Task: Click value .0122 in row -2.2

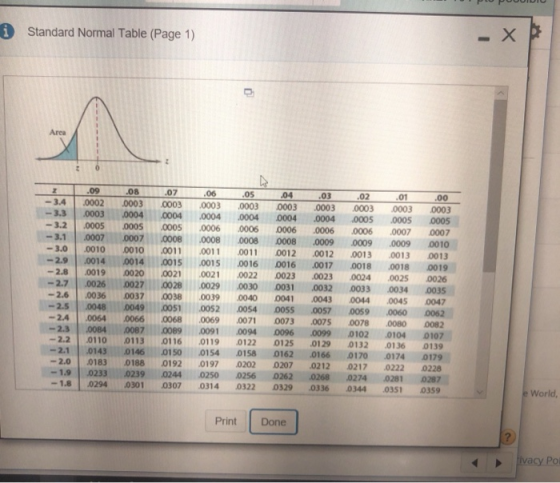Action: [x=246, y=343]
